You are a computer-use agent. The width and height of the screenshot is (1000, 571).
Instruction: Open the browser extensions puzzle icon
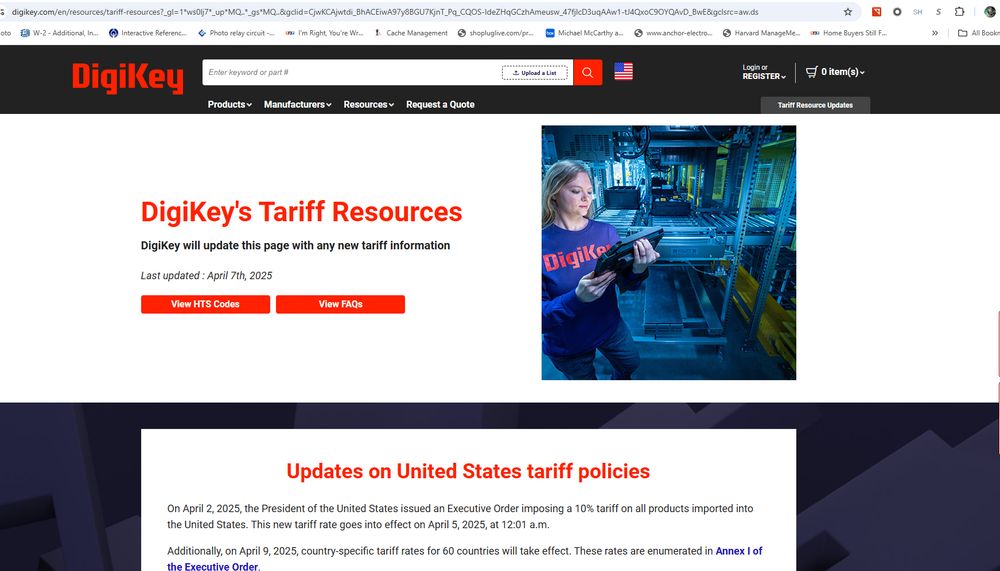coord(959,11)
